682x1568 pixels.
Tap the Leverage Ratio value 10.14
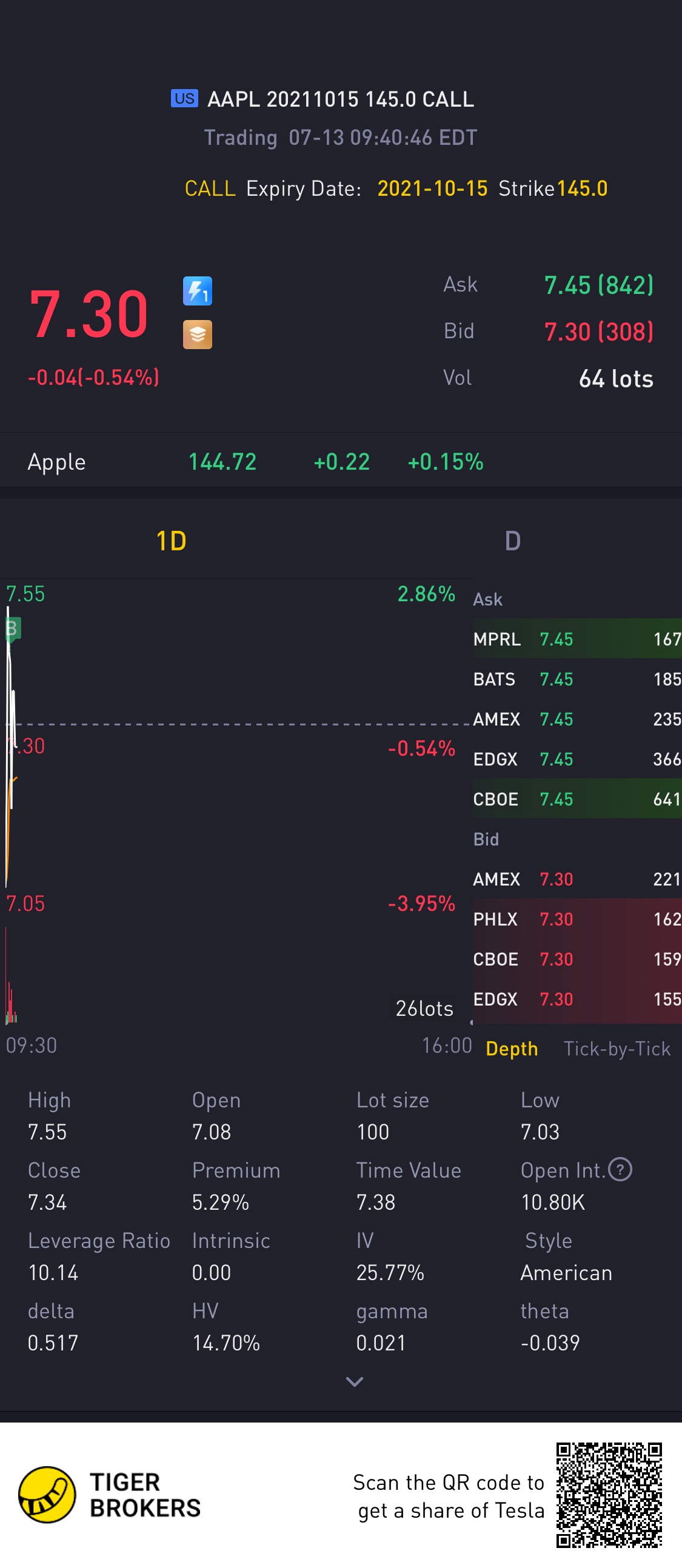click(x=53, y=1272)
